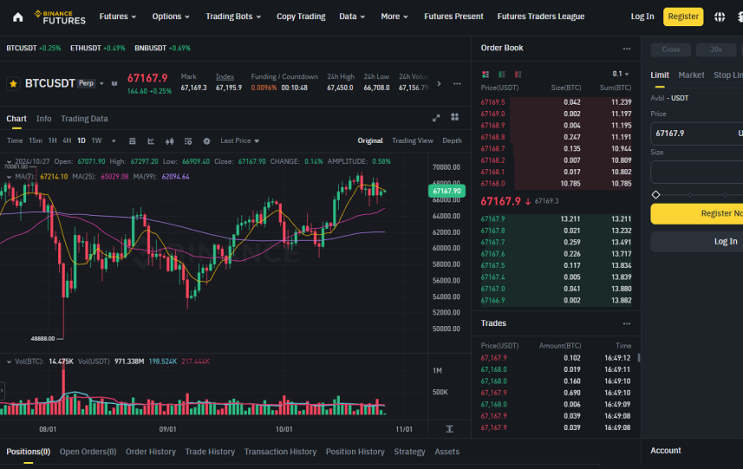The height and width of the screenshot is (469, 743).
Task: Show bids-only order book view
Action: 501,74
